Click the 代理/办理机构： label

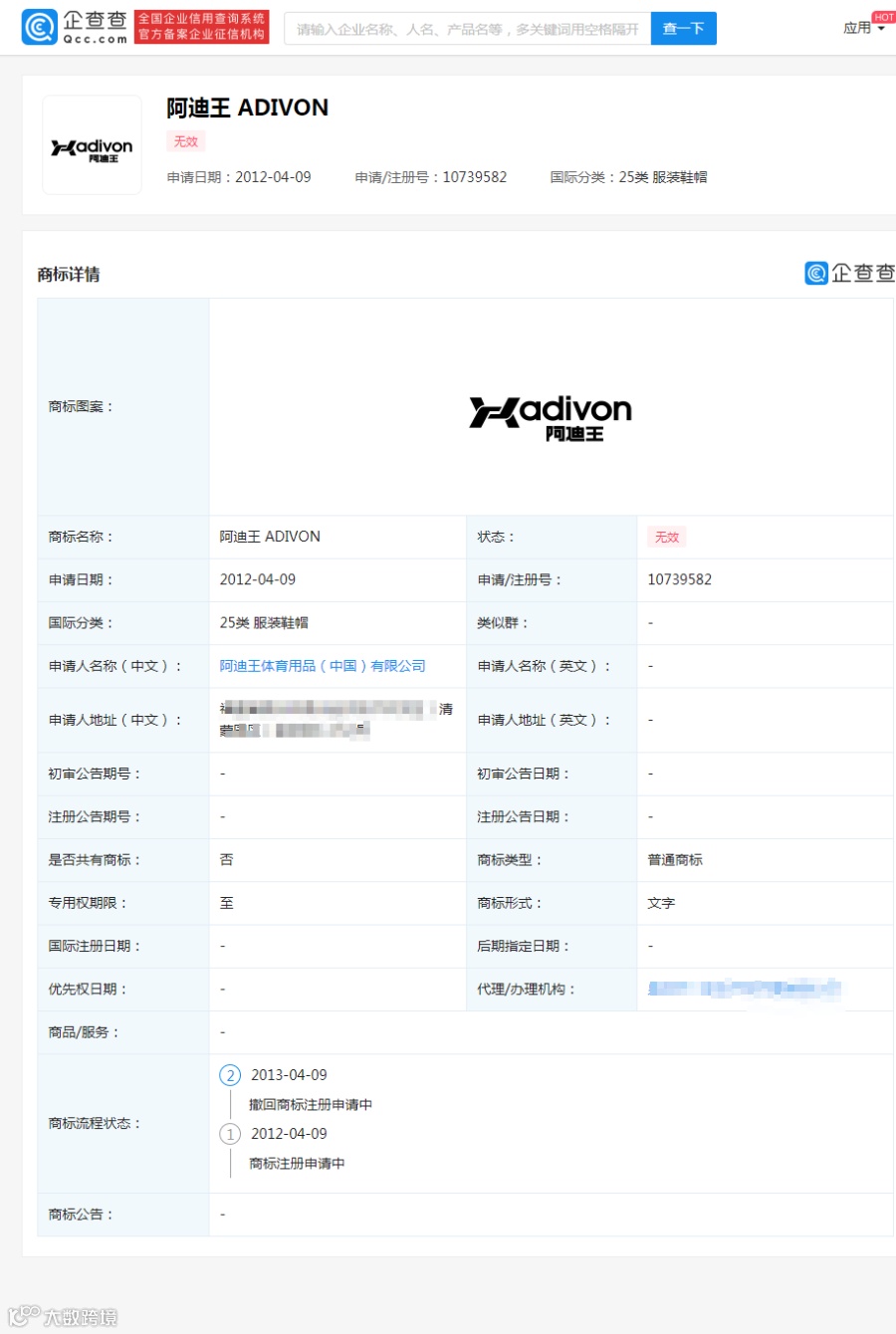pyautogui.click(x=527, y=990)
